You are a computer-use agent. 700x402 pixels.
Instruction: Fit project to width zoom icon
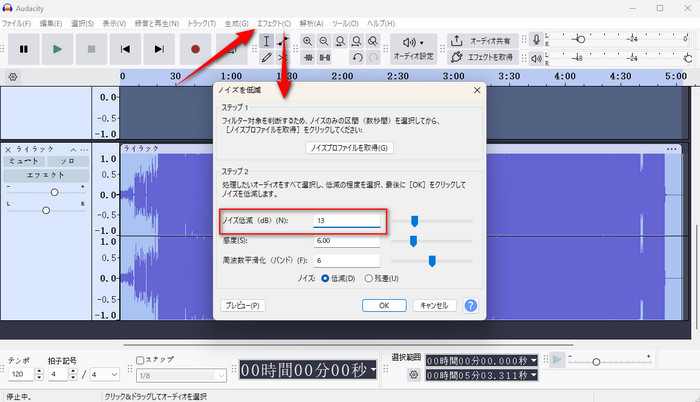(x=356, y=41)
